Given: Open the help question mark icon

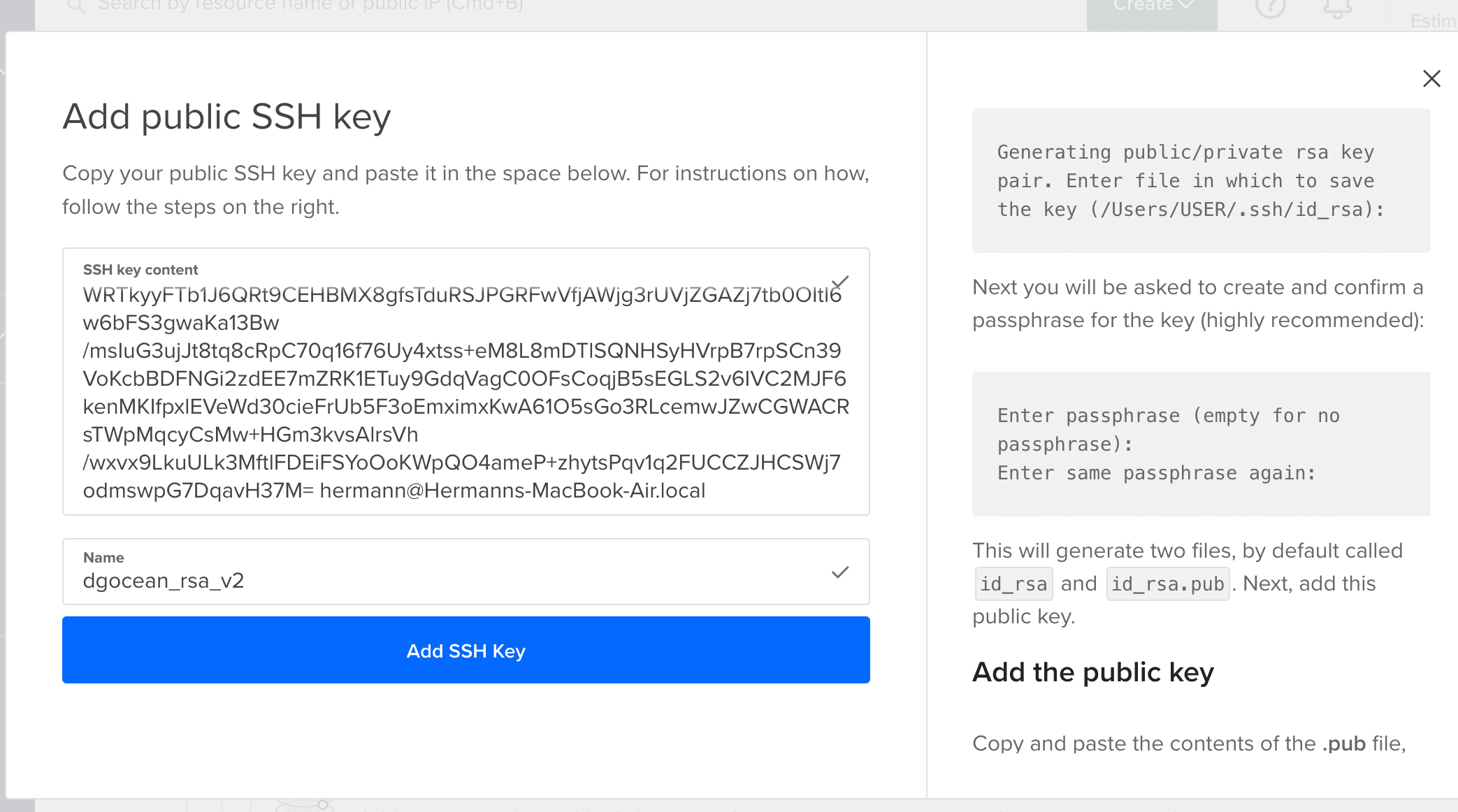Looking at the screenshot, I should (1271, 7).
